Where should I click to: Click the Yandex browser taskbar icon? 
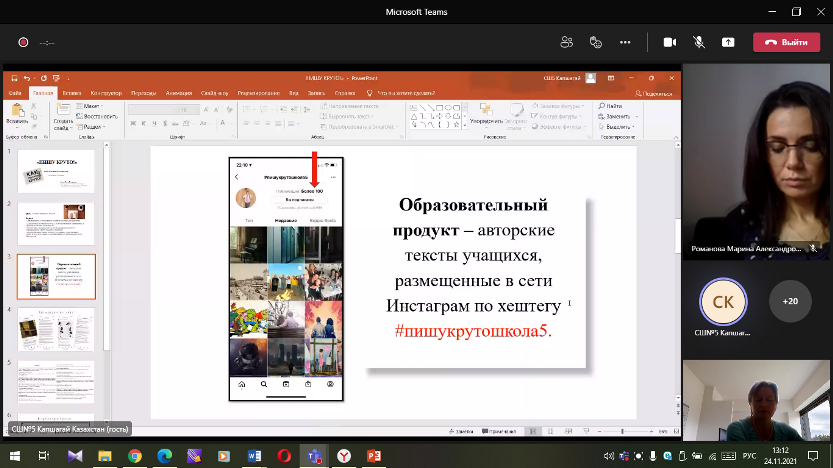[344, 455]
